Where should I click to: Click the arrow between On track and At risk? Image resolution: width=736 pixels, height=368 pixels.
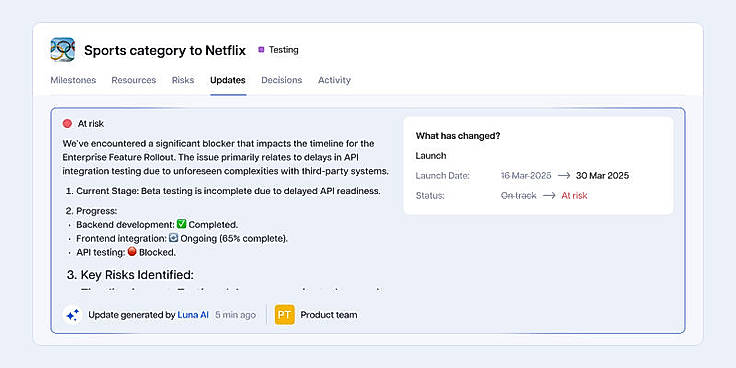point(549,196)
